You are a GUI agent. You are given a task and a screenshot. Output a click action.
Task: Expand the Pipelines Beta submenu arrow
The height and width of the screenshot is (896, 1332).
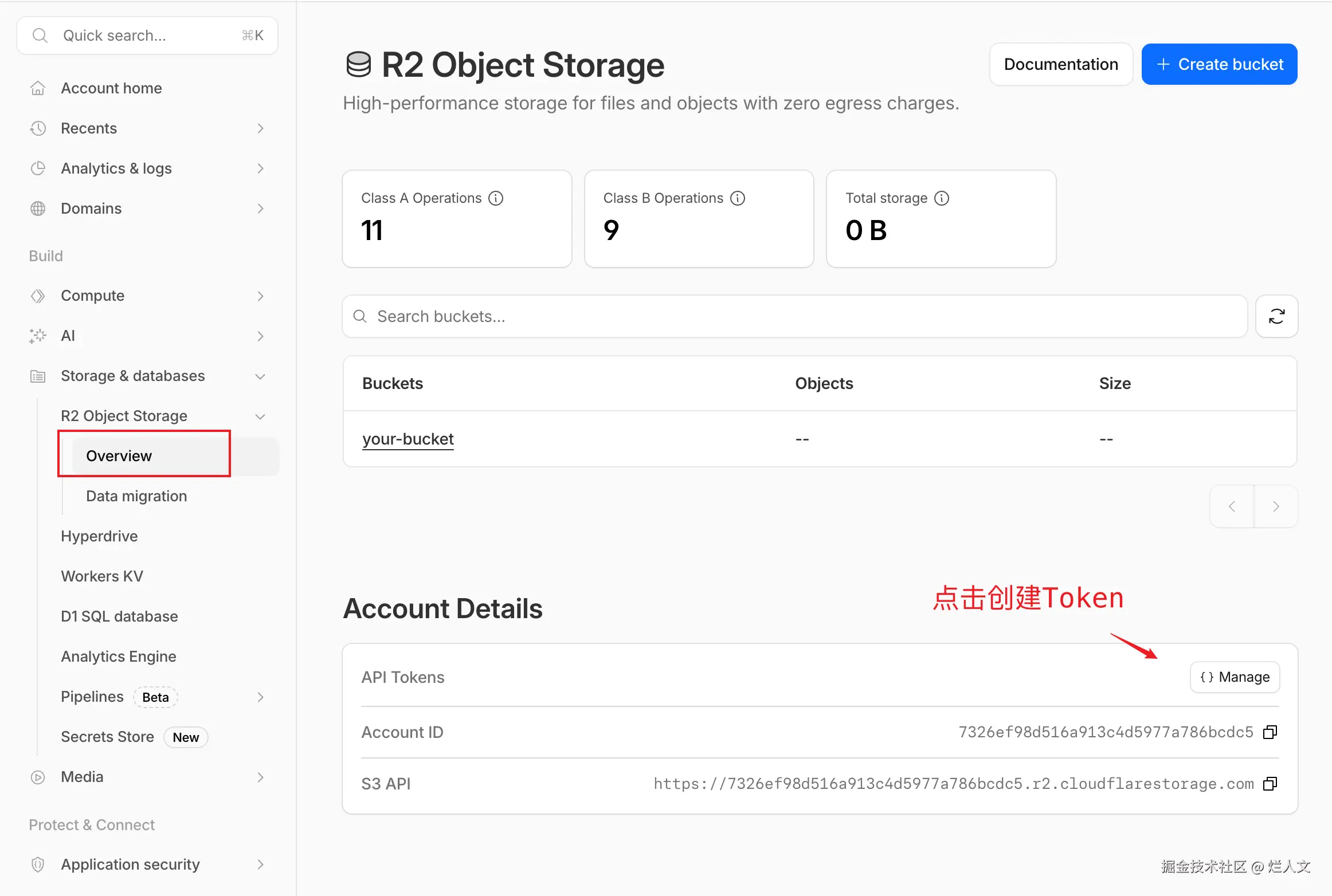260,697
